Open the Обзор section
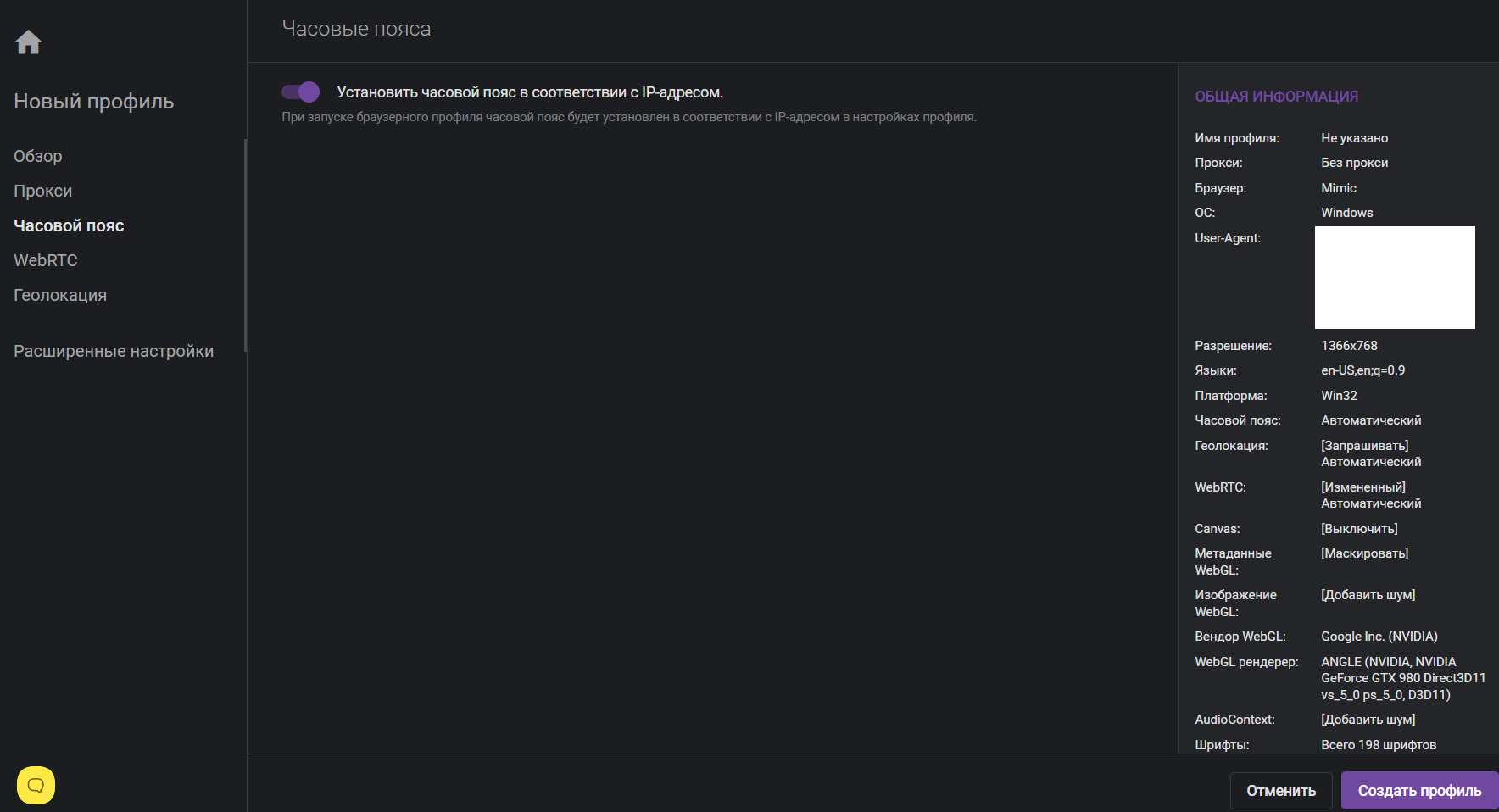Image resolution: width=1499 pixels, height=812 pixels. click(x=38, y=156)
